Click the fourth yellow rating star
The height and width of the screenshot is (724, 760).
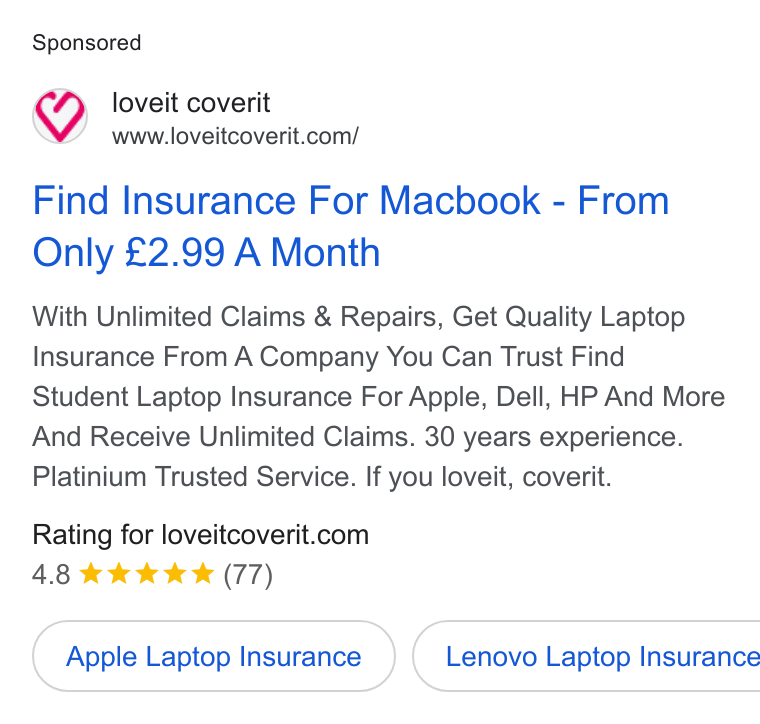174,574
